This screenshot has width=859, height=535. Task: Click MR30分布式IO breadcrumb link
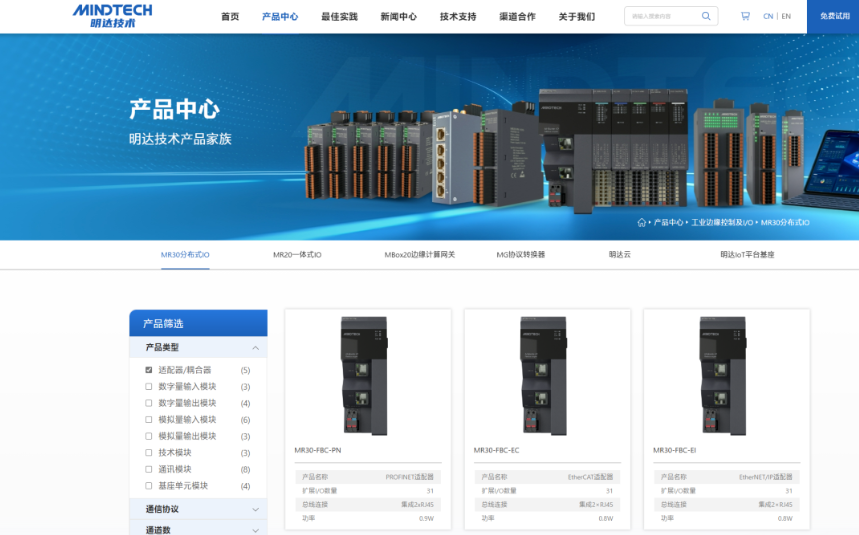click(x=784, y=222)
